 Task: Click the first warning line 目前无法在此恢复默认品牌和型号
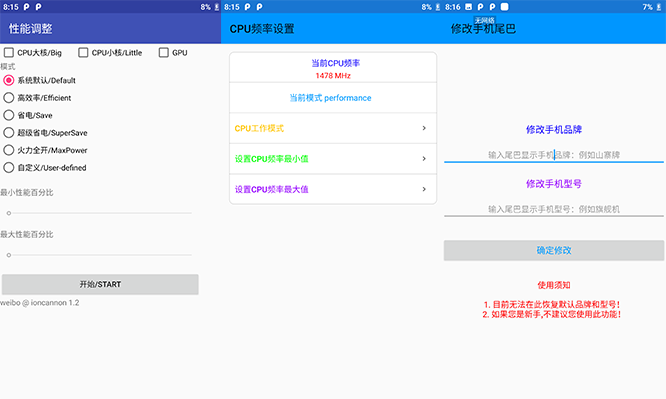tap(552, 305)
